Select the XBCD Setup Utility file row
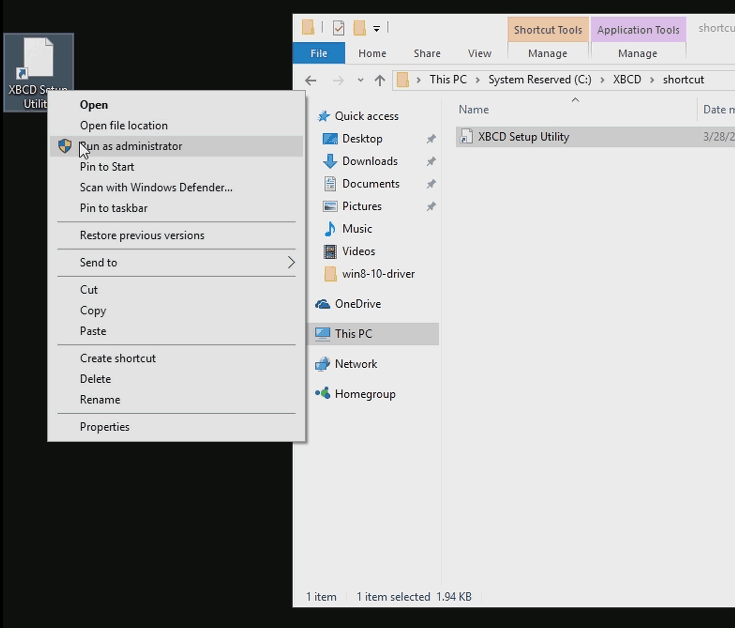The width and height of the screenshot is (735, 628). click(595, 137)
